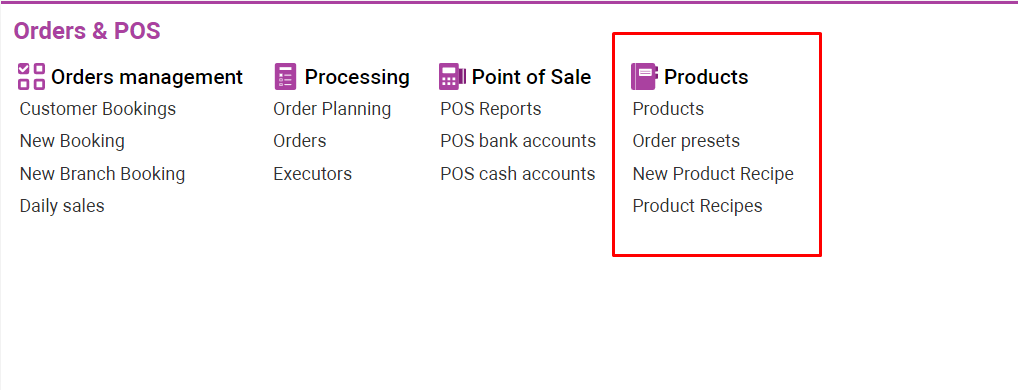Click the Products notebook icon
1018x390 pixels.
[645, 77]
